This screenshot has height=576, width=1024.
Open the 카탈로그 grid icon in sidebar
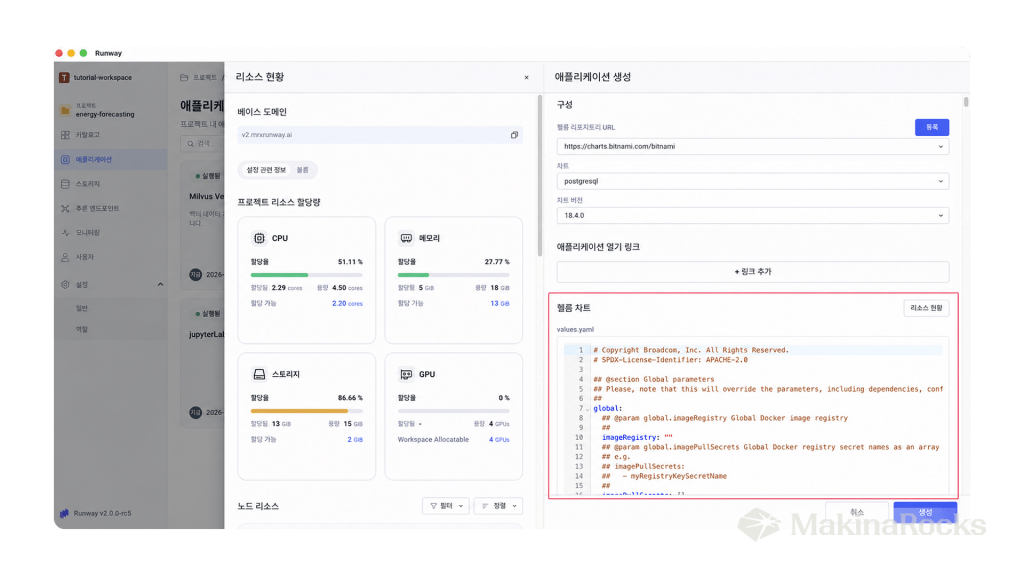click(x=65, y=135)
